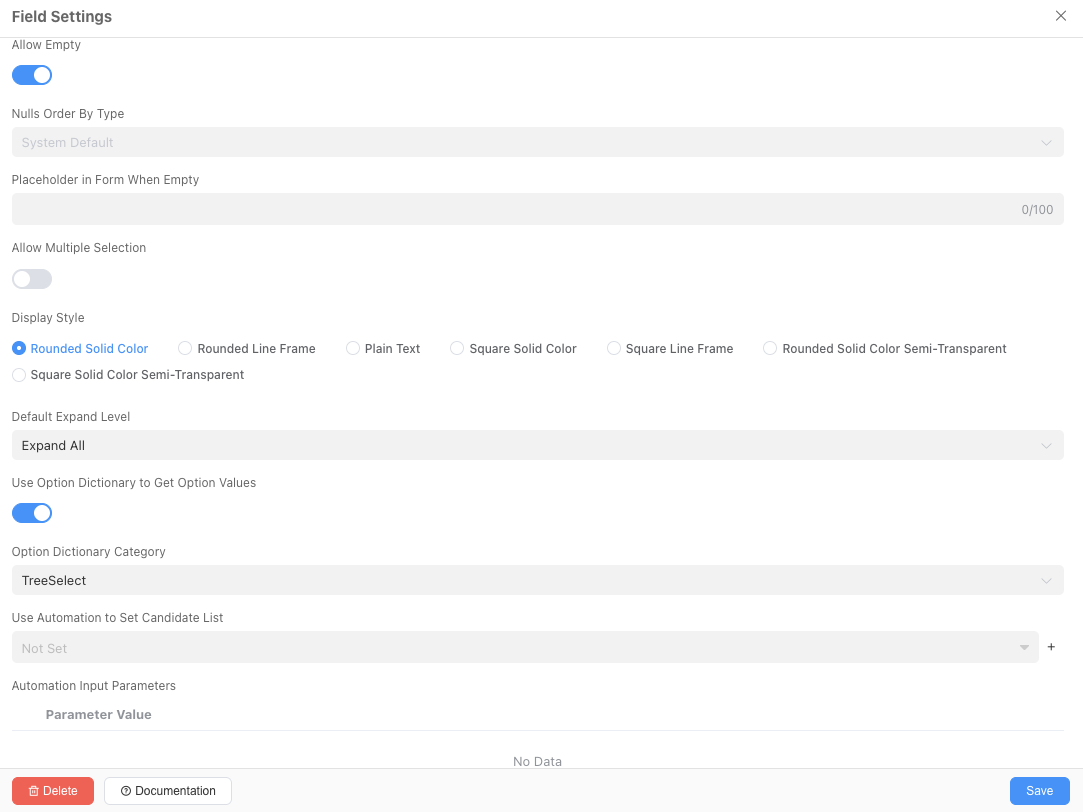Click the help icon on Documentation button
The width and height of the screenshot is (1083, 812).
tap(126, 791)
